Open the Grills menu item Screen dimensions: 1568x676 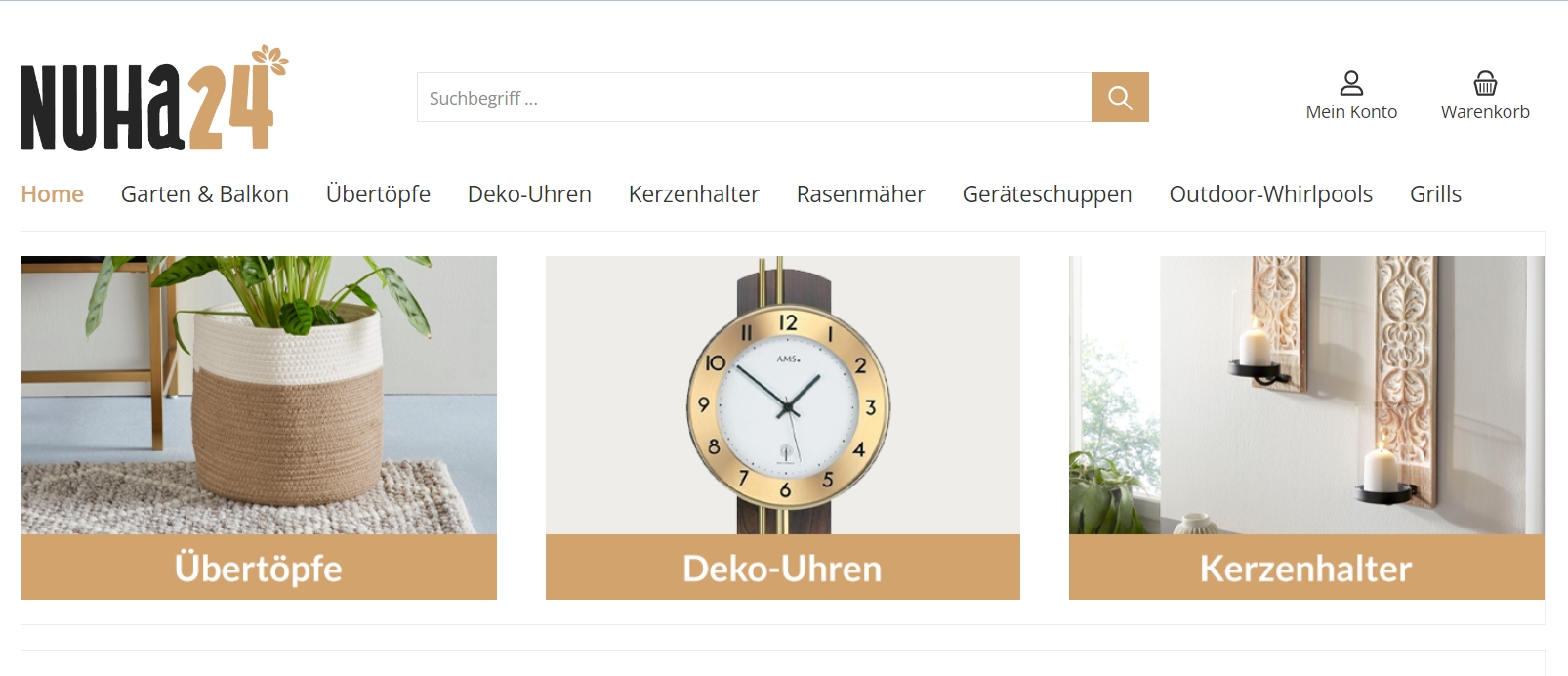point(1435,194)
